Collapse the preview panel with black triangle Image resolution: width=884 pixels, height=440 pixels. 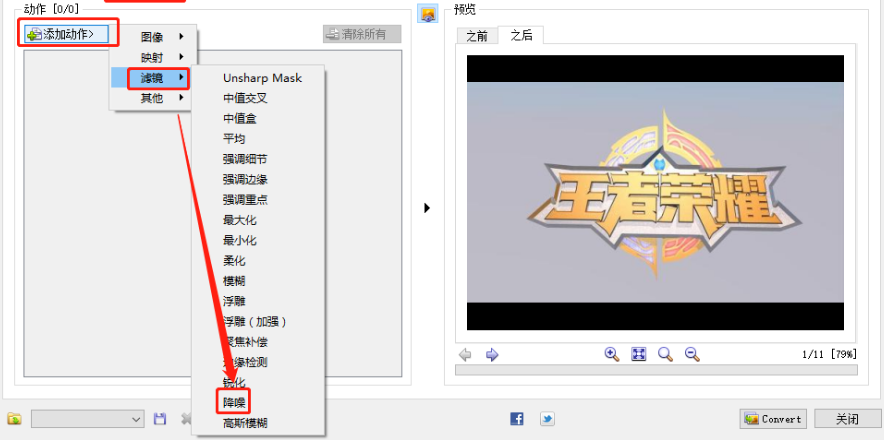click(427, 208)
